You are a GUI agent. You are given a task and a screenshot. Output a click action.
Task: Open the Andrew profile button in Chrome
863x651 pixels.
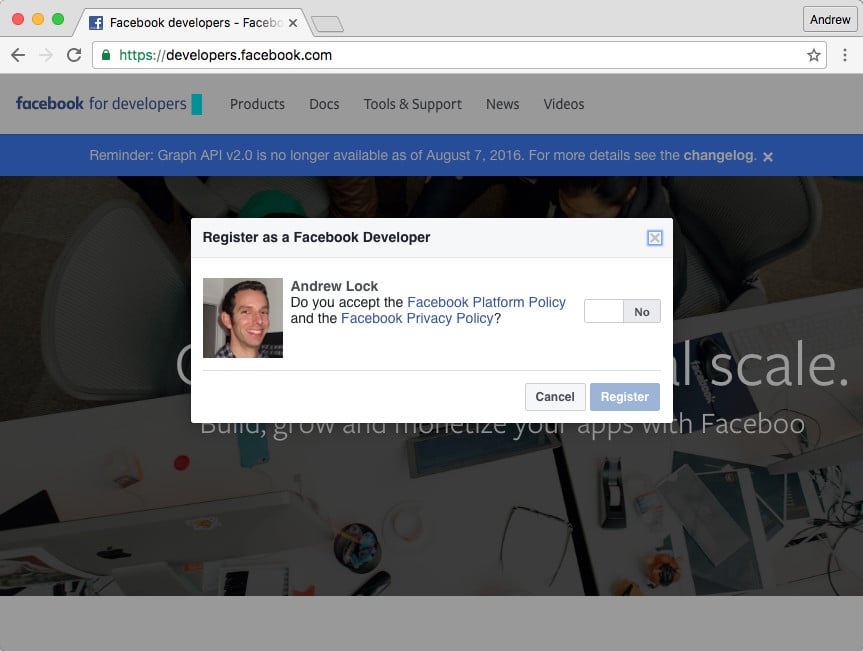pos(830,20)
